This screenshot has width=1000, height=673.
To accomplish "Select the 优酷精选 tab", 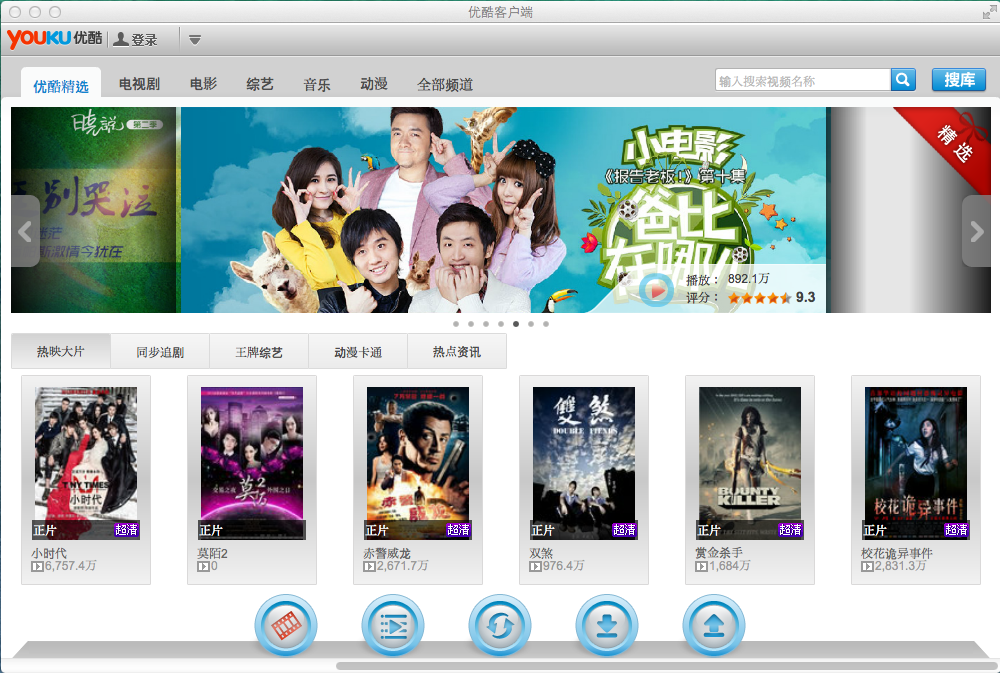I will click(x=61, y=85).
